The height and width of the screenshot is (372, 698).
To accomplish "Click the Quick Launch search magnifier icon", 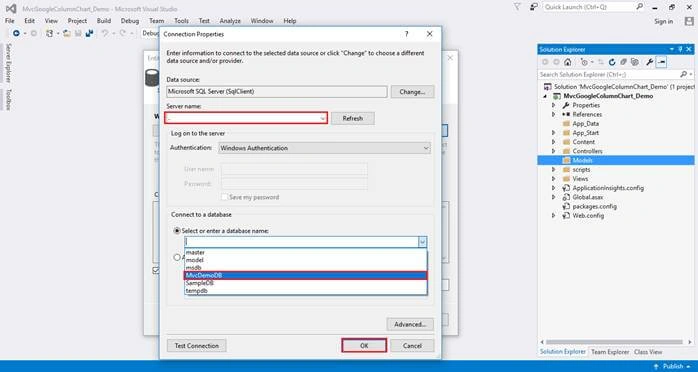I will (639, 7).
